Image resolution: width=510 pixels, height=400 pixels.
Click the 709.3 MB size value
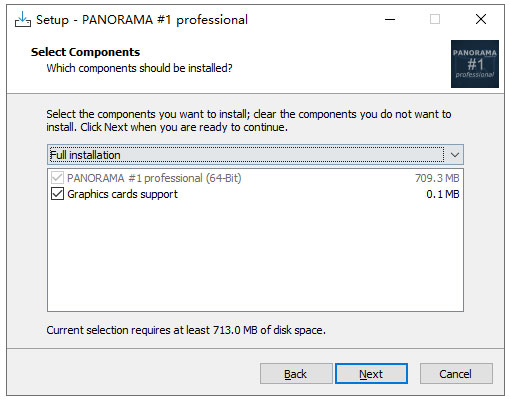(437, 178)
